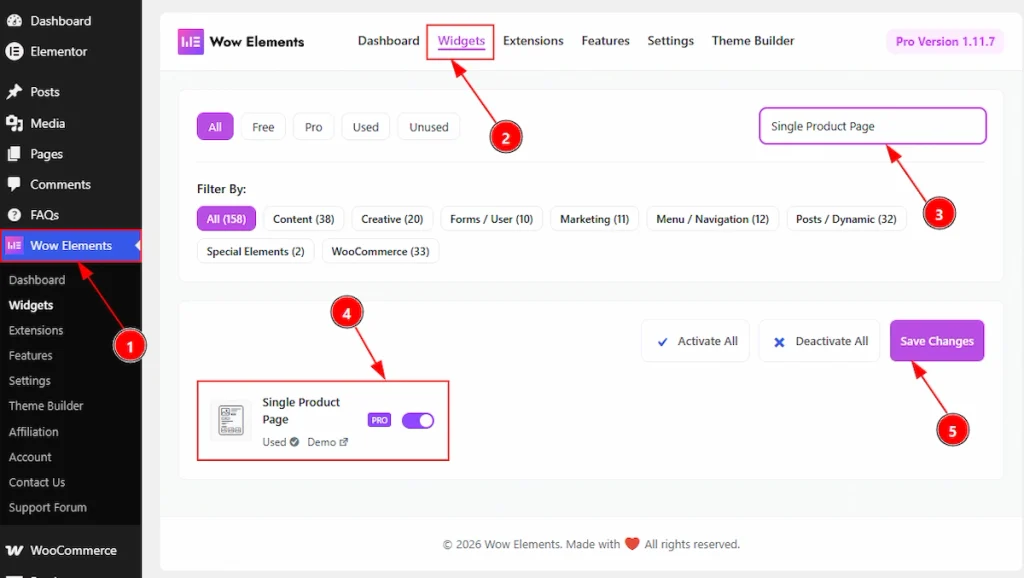Click the checkmark icon of Activate All

point(662,342)
